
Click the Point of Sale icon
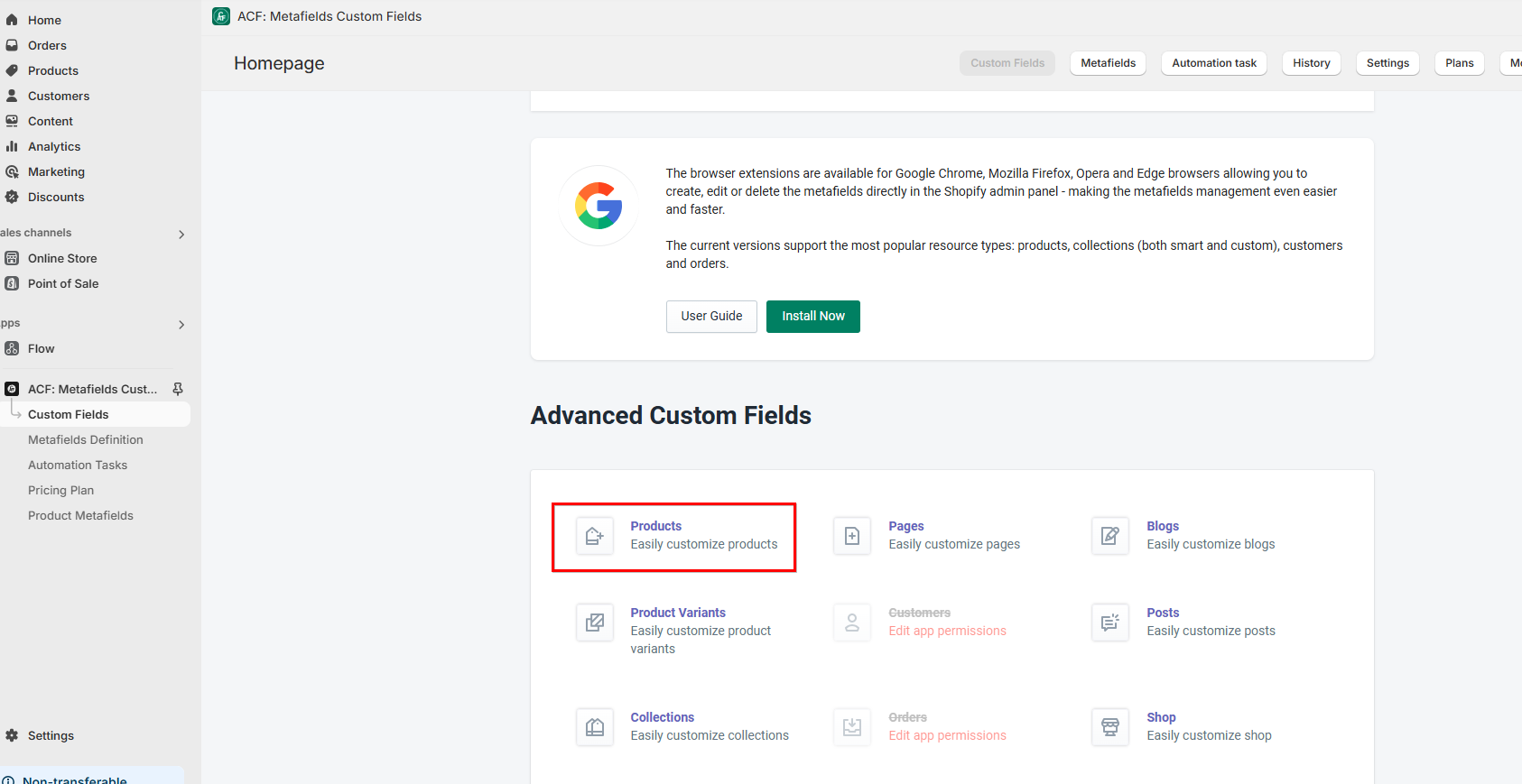12,283
